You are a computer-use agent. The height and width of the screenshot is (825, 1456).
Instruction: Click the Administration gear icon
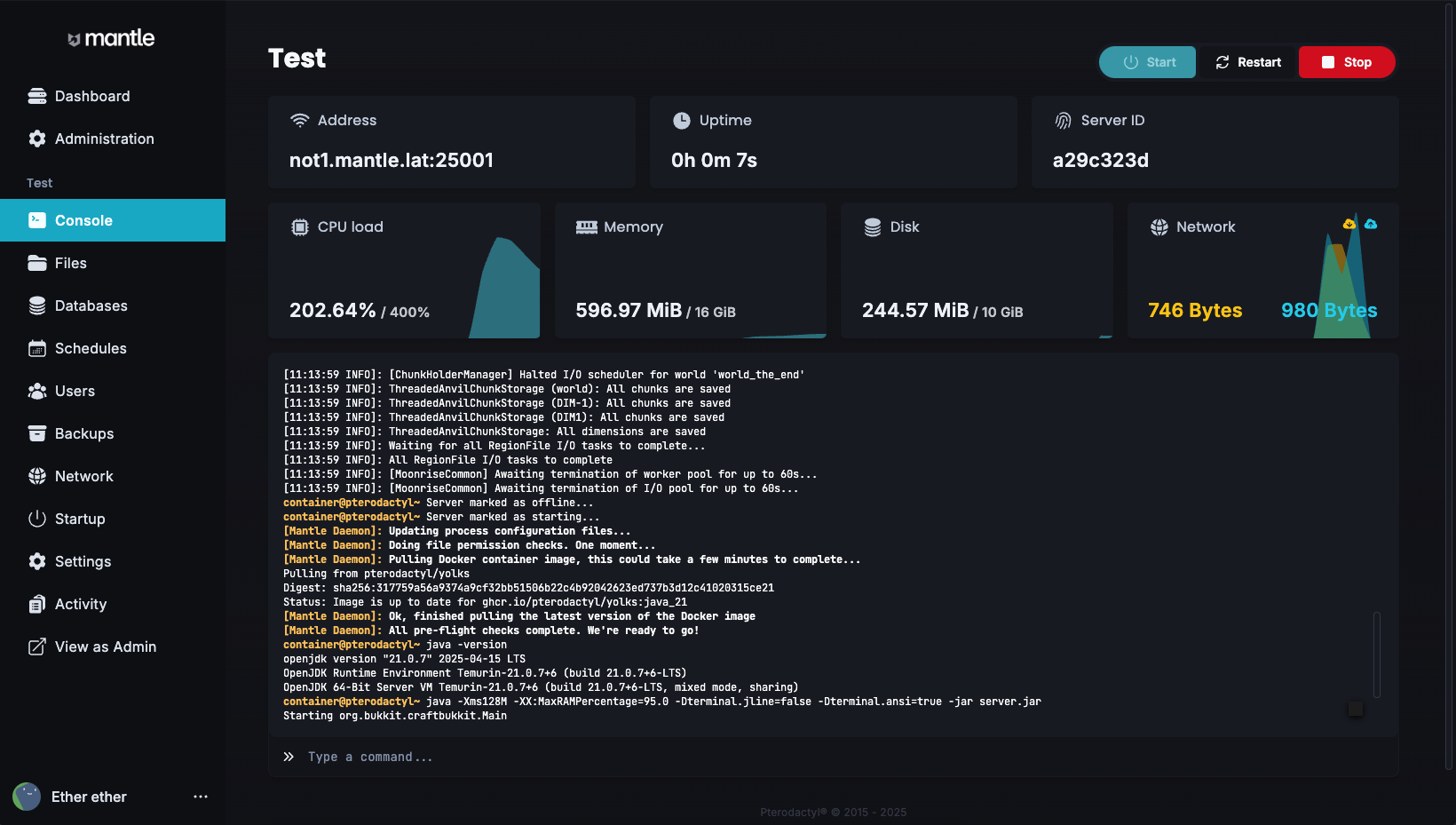click(x=37, y=139)
